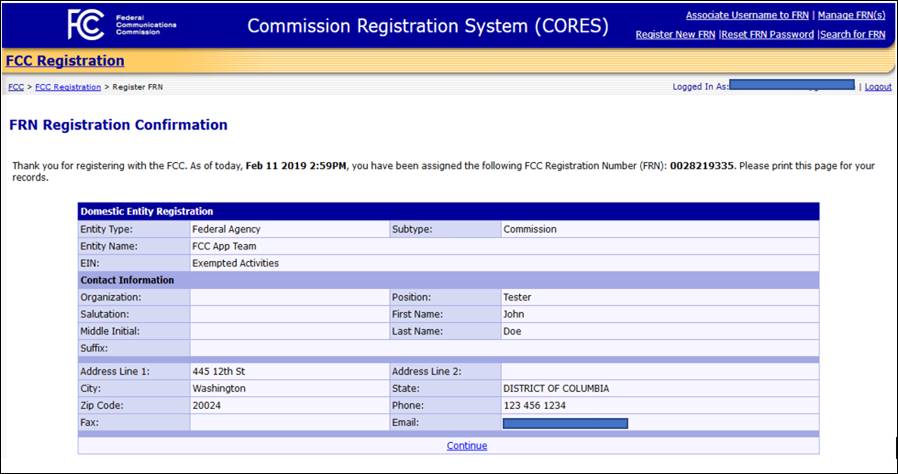Open FCC Registration breadcrumb link
898x474 pixels.
[68, 87]
